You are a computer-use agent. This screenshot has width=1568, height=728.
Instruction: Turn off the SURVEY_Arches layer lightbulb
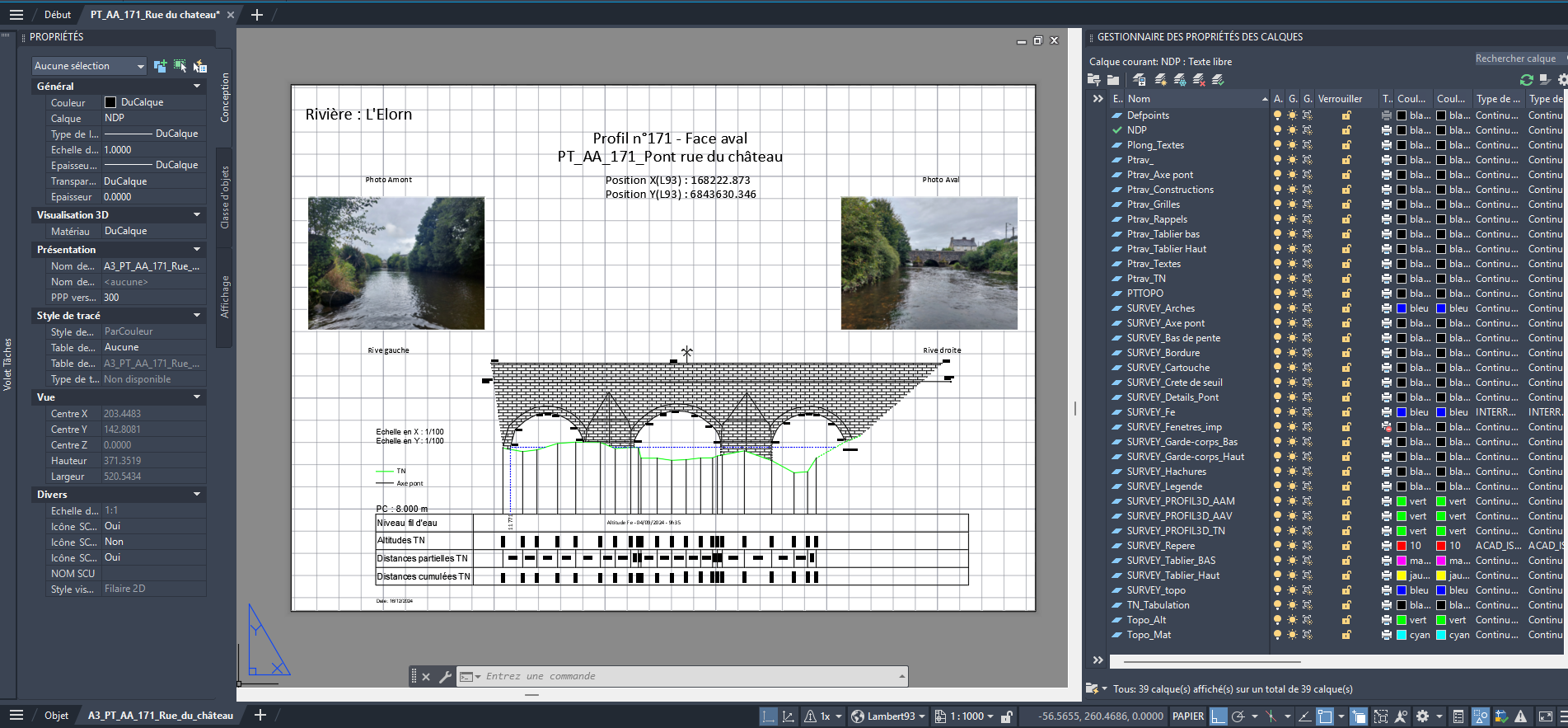coord(1277,308)
